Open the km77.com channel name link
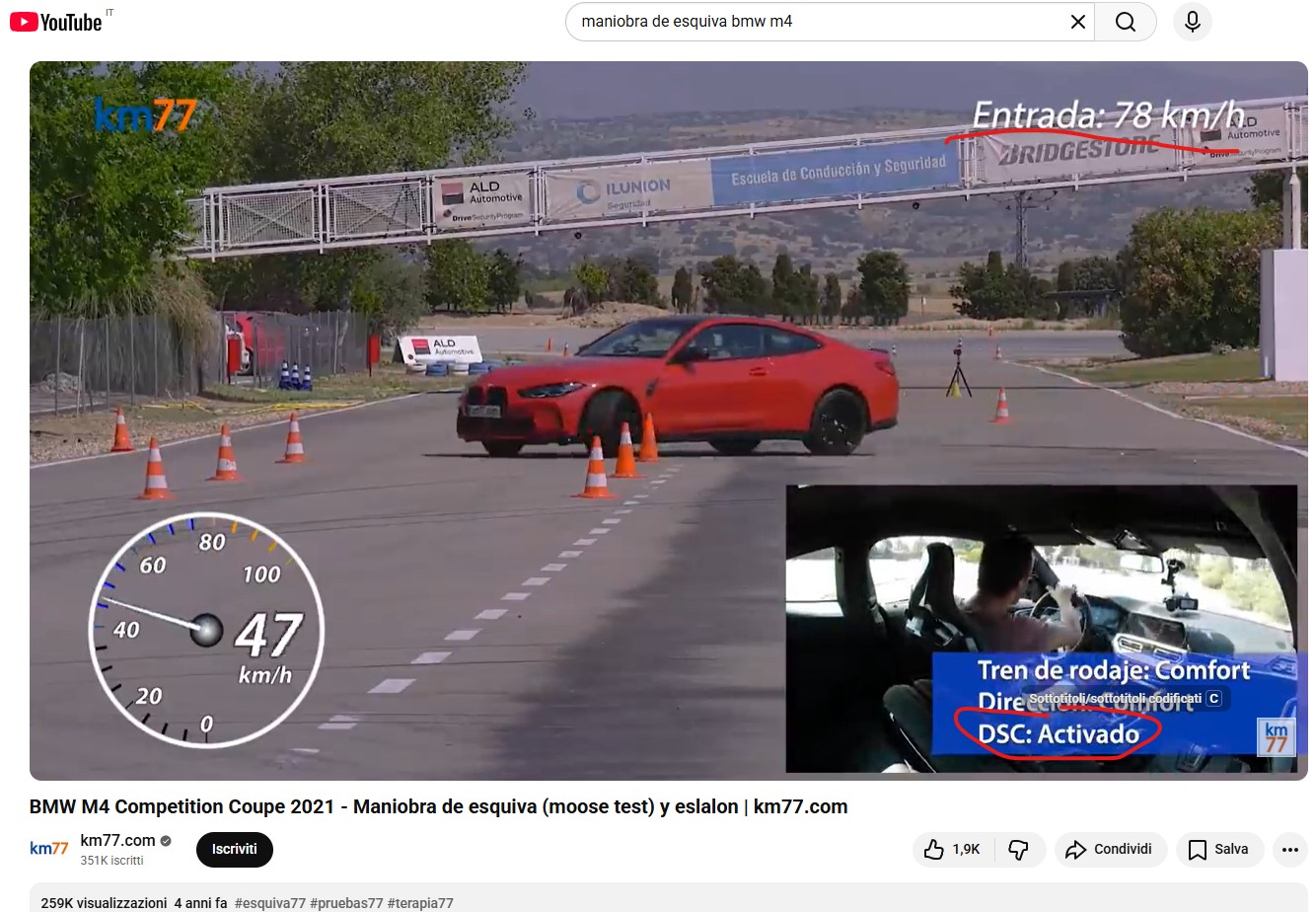 (x=117, y=840)
